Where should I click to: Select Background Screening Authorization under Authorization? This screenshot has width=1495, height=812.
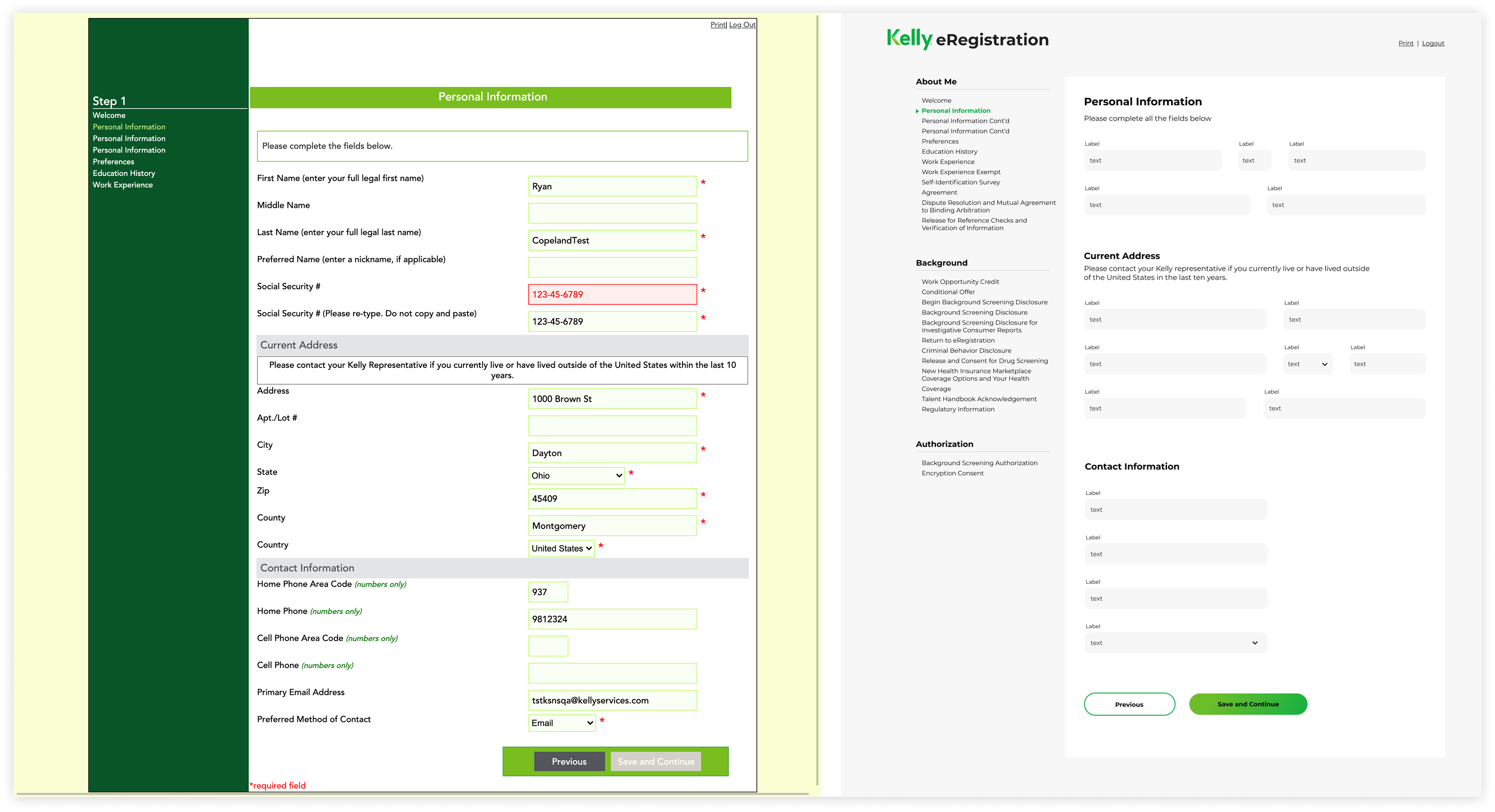pos(979,463)
